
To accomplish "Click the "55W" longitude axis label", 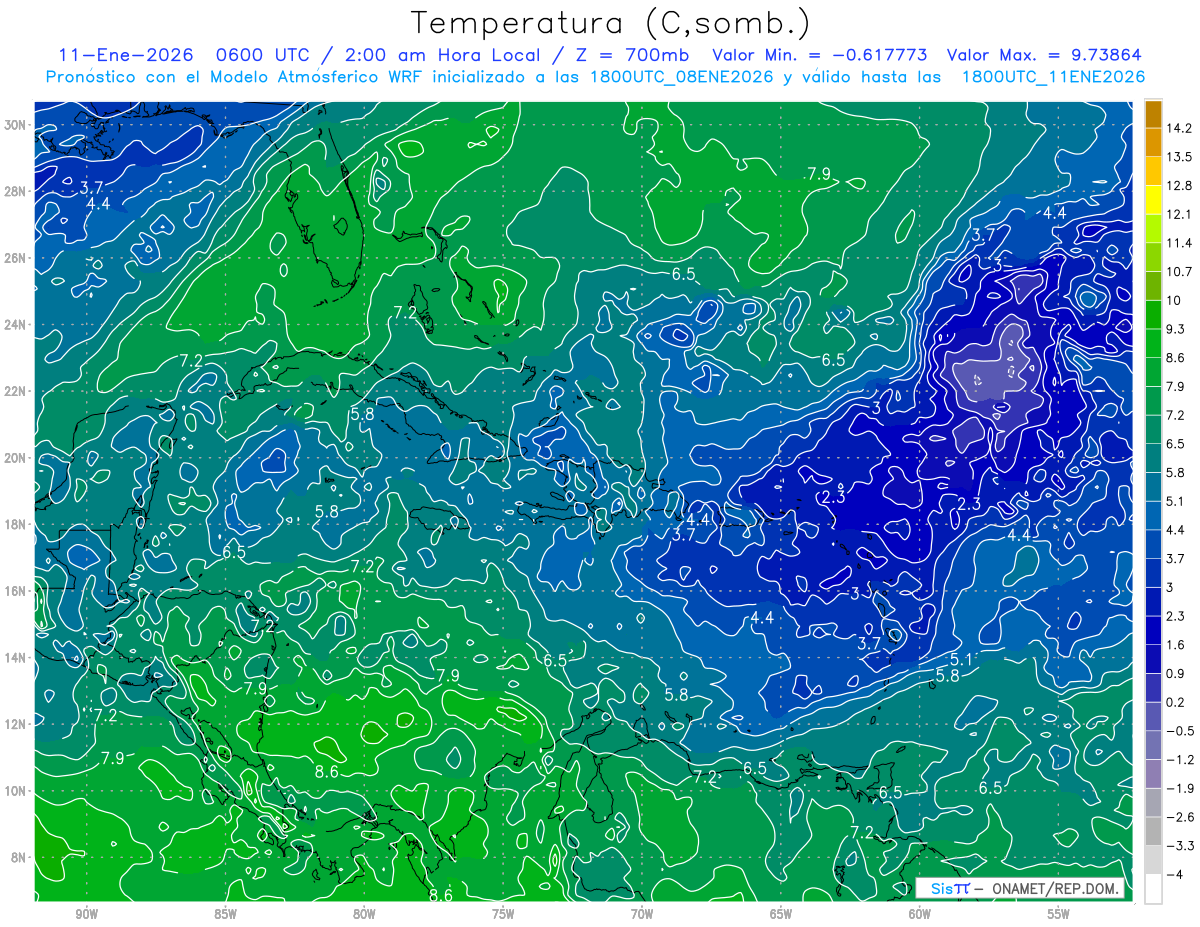I will 1058,915.
